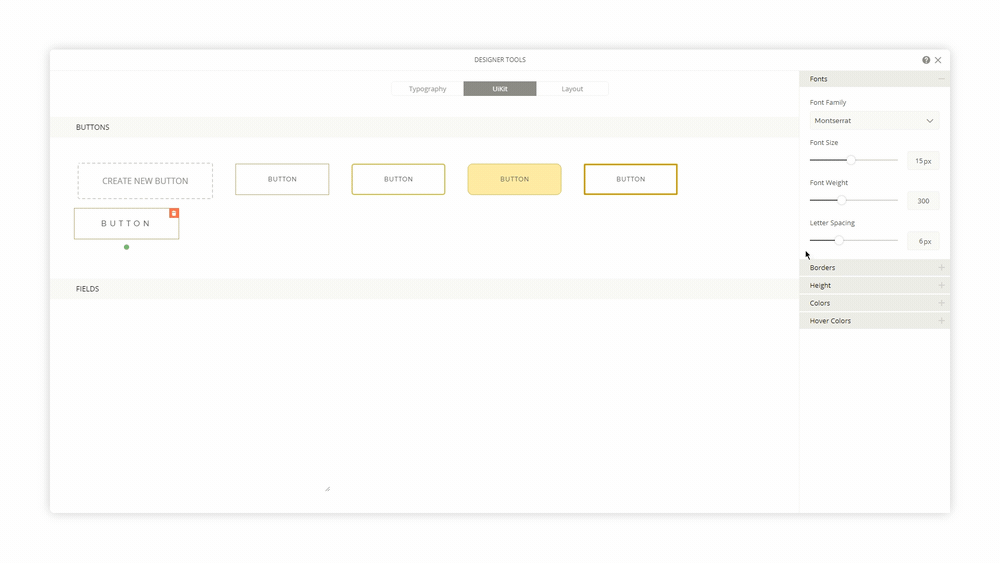Click the Font Size slider handle
1000x563 pixels.
(x=851, y=160)
